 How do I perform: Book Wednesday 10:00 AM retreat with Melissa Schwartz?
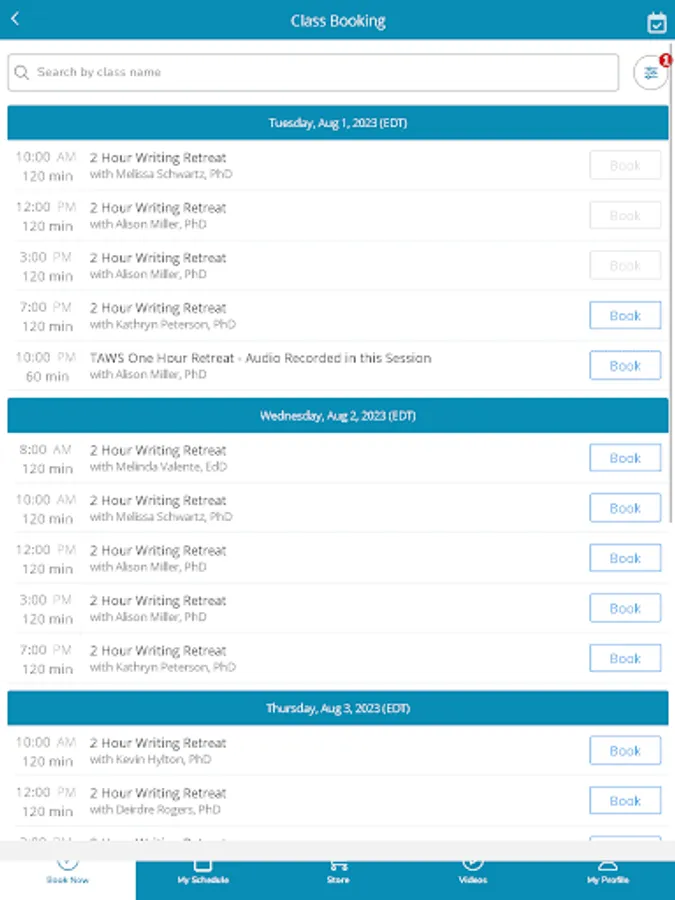(625, 508)
